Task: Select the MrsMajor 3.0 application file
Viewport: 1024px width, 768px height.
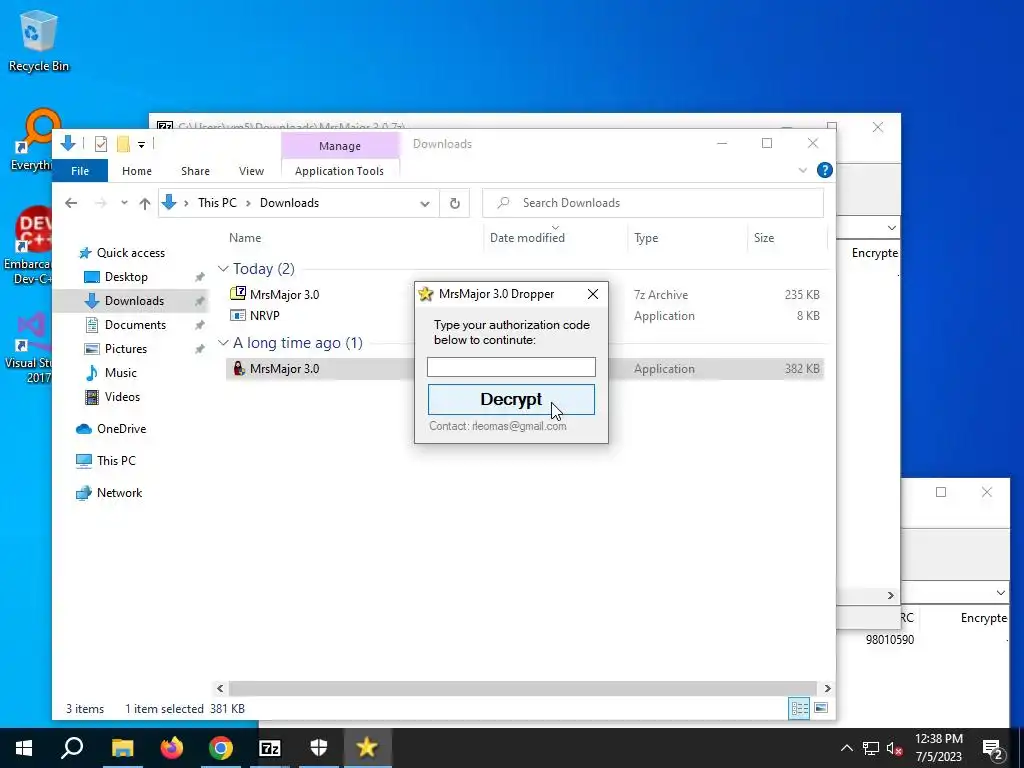Action: click(285, 369)
